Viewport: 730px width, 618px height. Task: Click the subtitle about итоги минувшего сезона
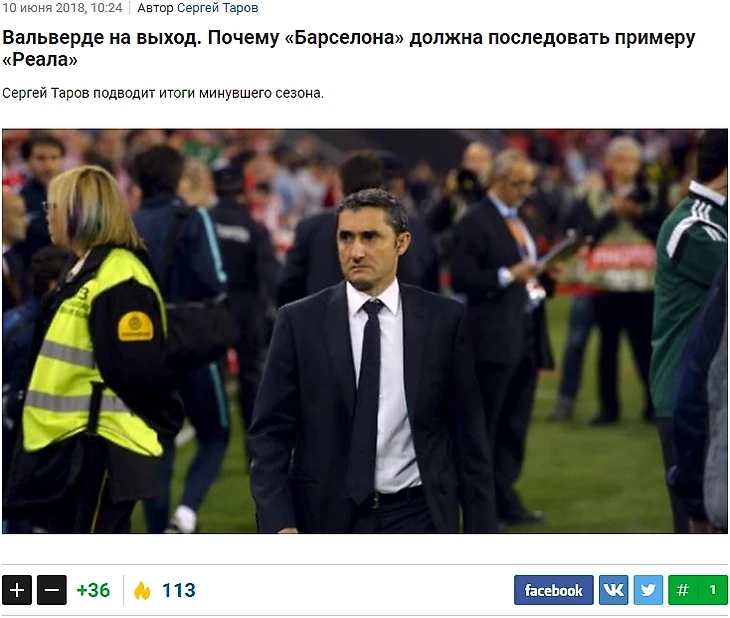(162, 93)
